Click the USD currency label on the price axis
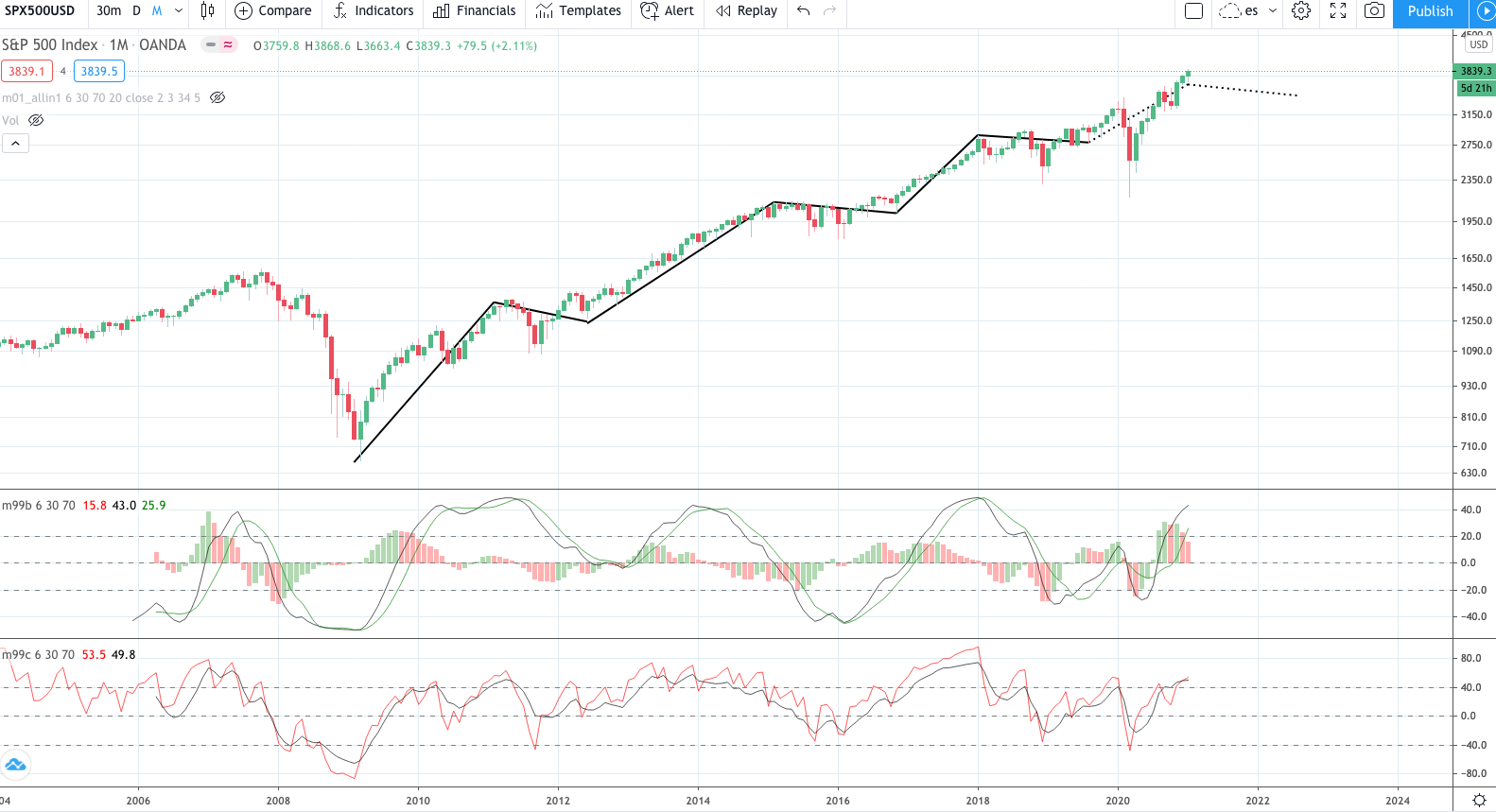 (x=1478, y=44)
